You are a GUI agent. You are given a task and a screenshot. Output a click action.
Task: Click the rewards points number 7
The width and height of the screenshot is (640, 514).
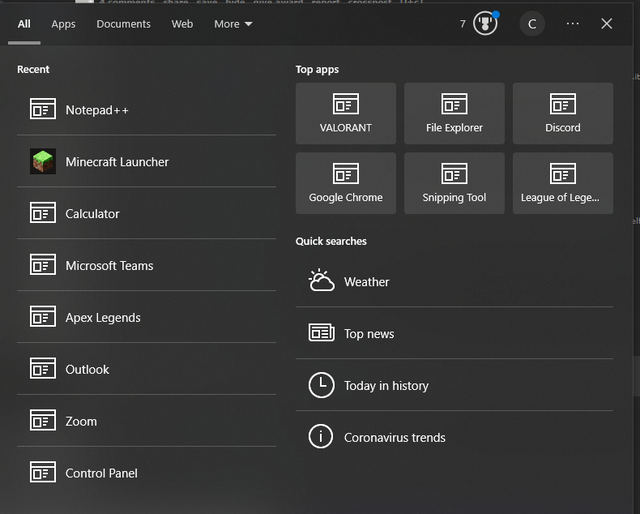(462, 24)
